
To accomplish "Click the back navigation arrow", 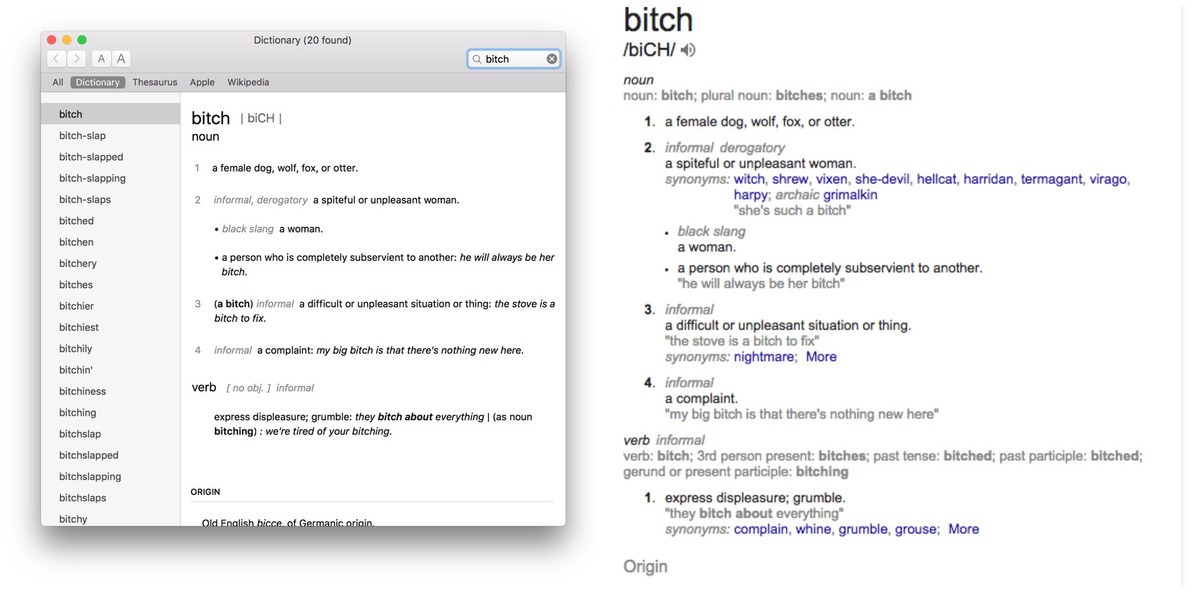I will [56, 59].
